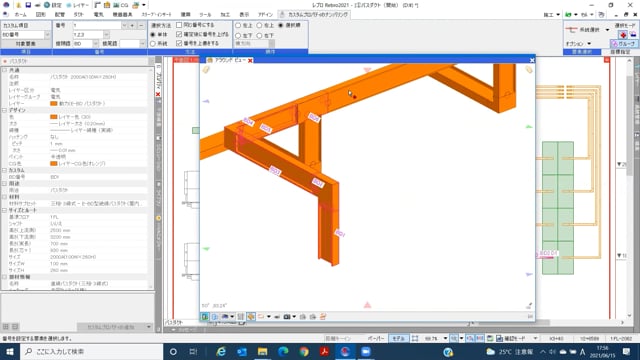Collapse the デザイン section in properties panel

point(4,110)
